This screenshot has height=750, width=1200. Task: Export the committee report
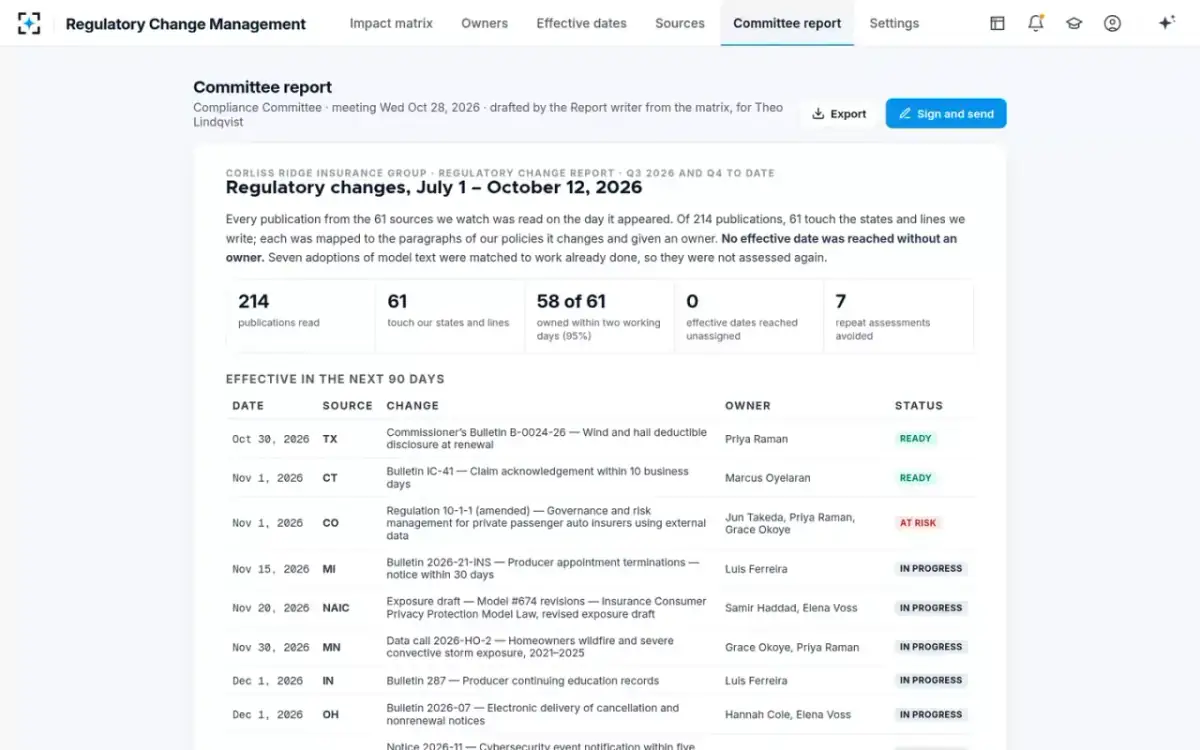coord(839,114)
